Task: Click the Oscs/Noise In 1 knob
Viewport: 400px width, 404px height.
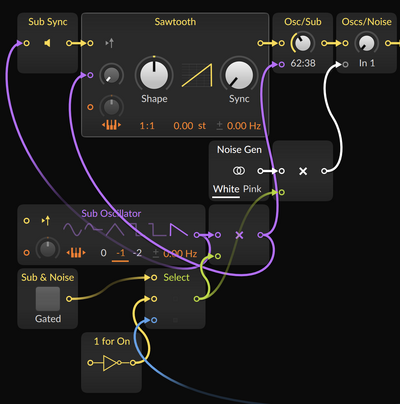Action: point(367,43)
